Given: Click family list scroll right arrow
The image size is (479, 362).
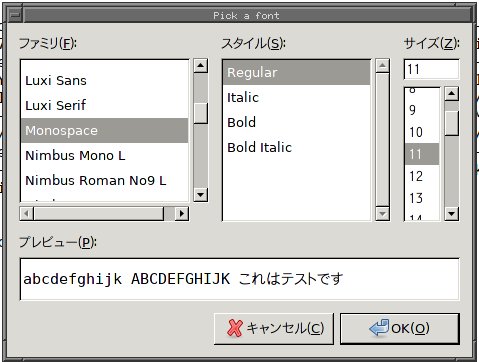Looking at the screenshot, I should tap(182, 213).
